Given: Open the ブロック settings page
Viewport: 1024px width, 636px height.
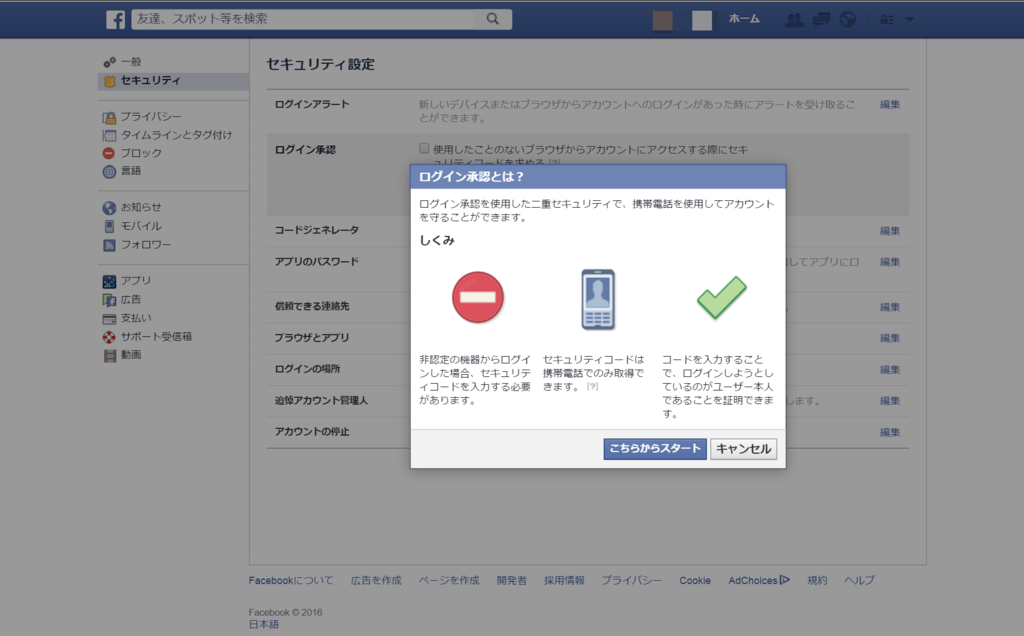Looking at the screenshot, I should (x=141, y=153).
